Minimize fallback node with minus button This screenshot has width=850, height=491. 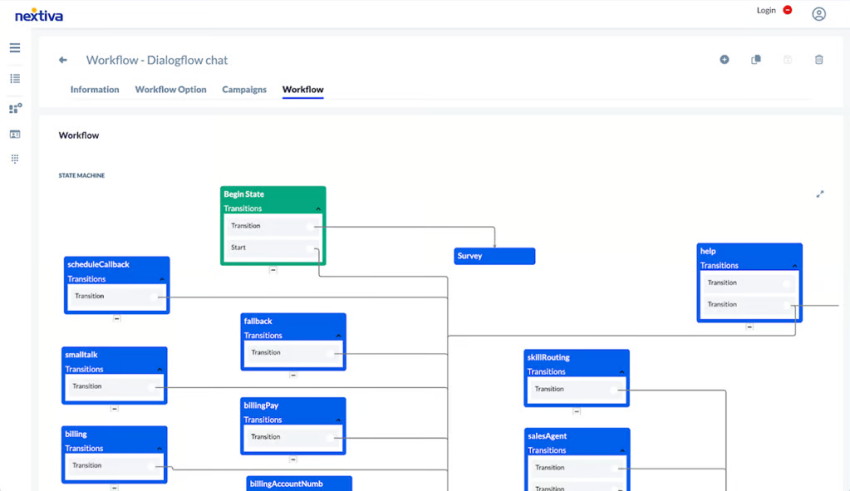[x=293, y=375]
